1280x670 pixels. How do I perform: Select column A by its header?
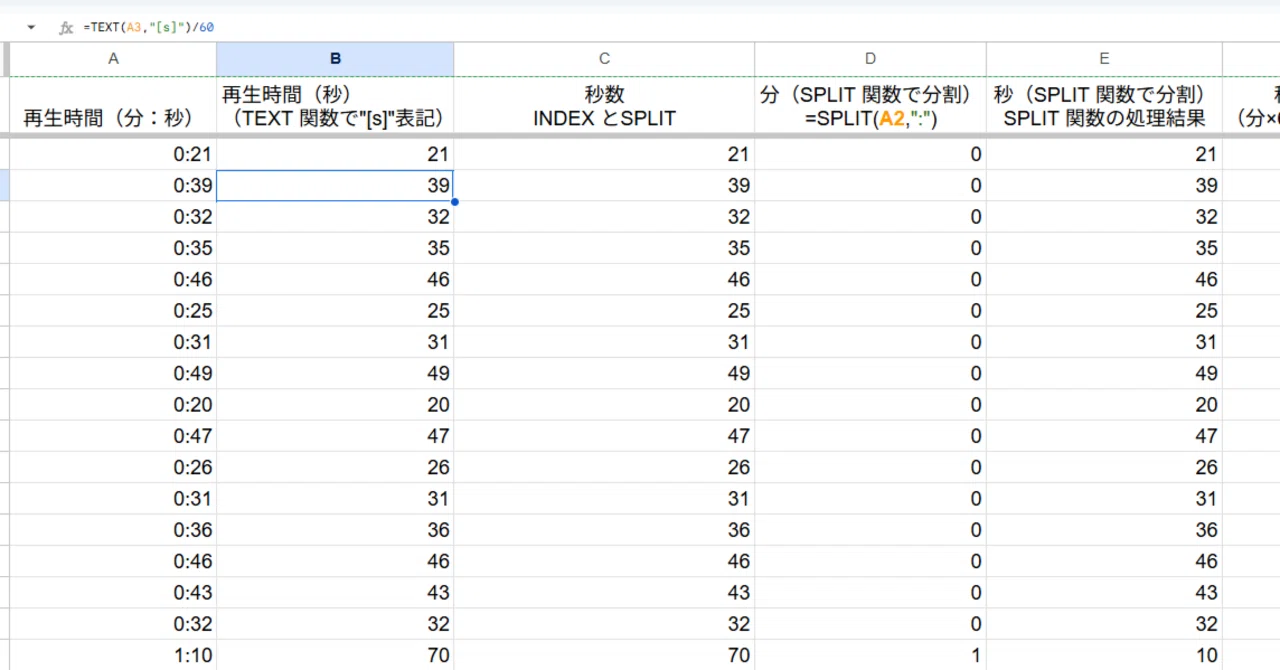[x=113, y=59]
